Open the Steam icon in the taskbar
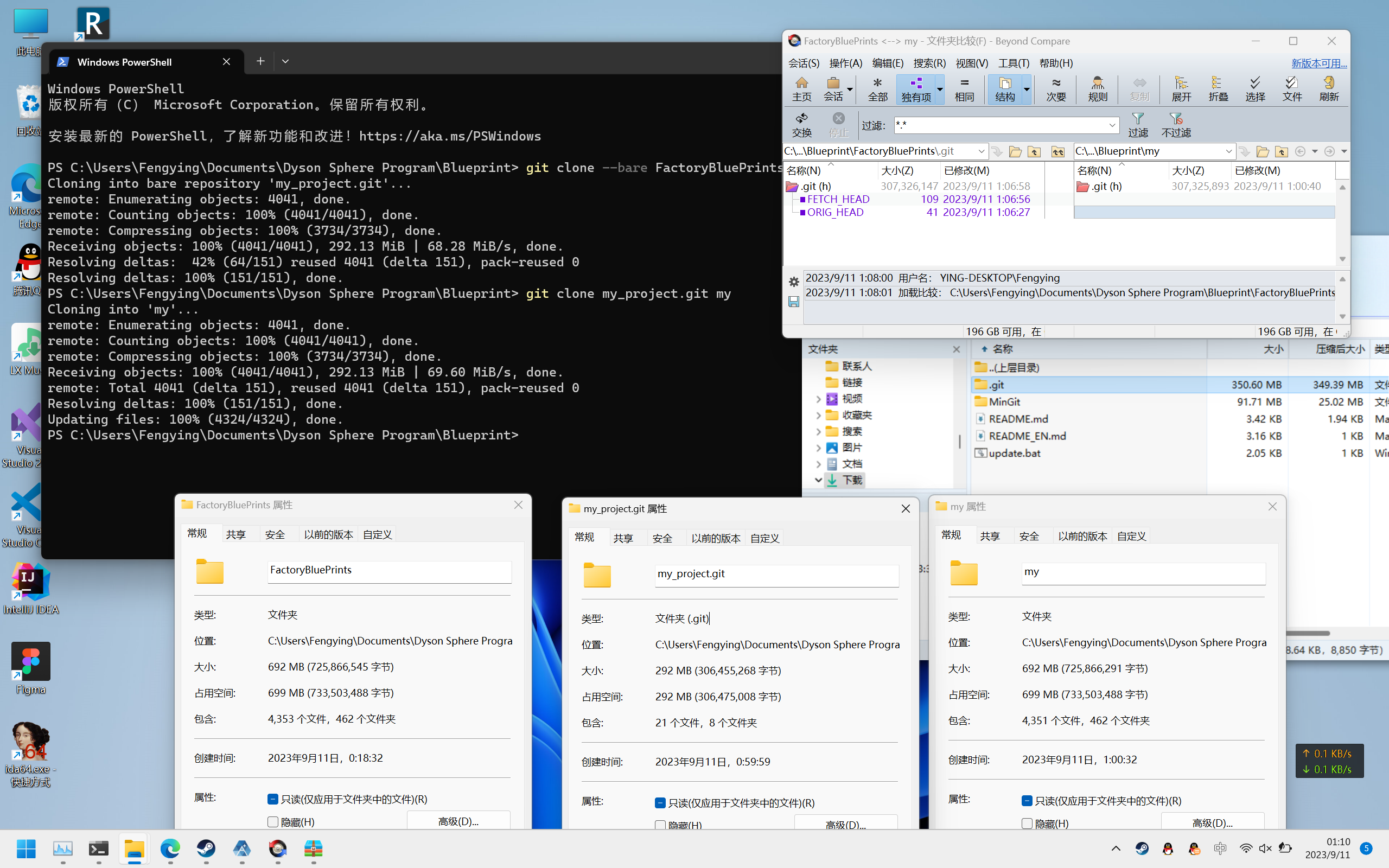This screenshot has width=1389, height=868. point(206,849)
